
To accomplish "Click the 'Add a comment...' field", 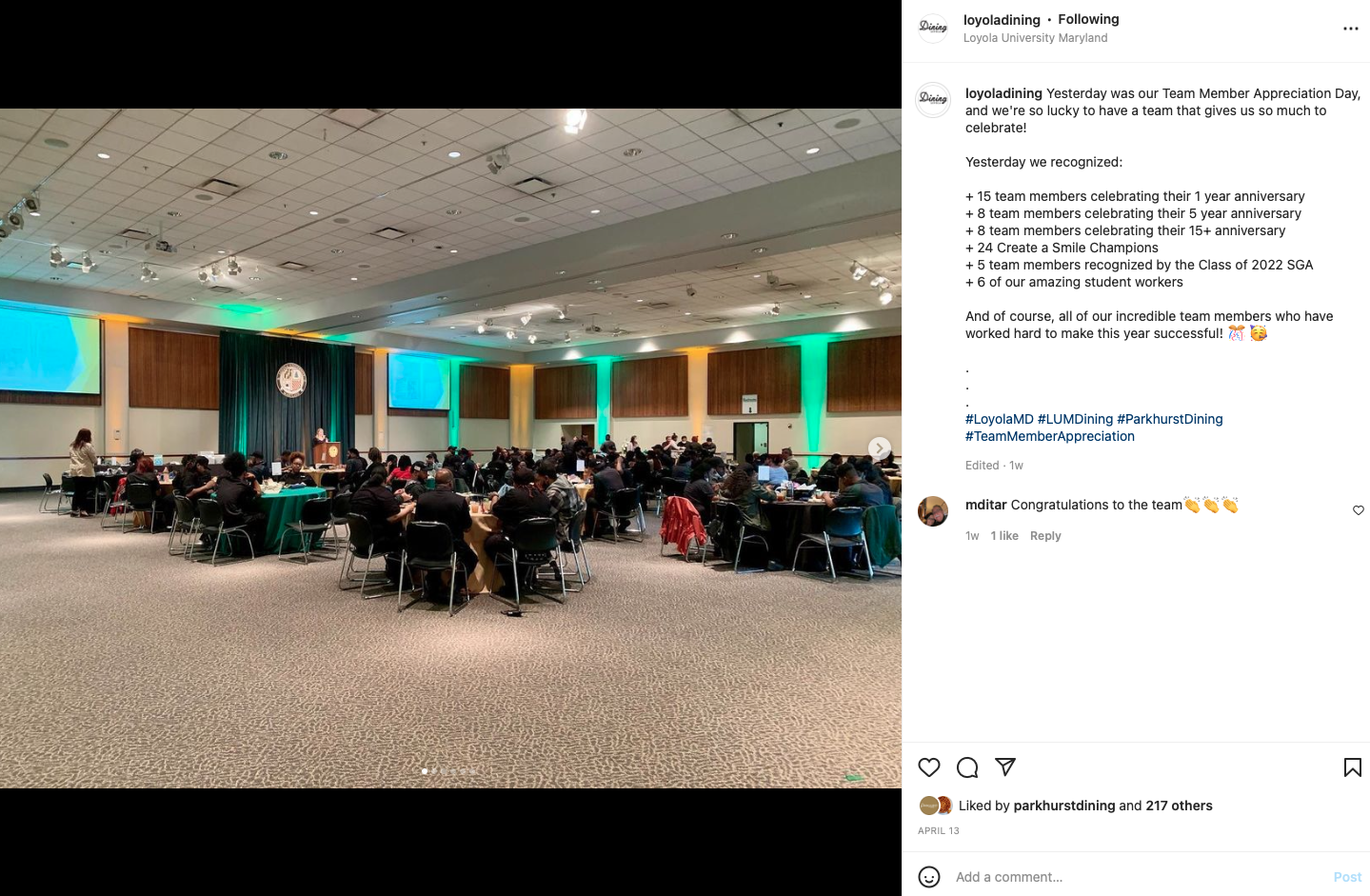I will pyautogui.click(x=1138, y=877).
